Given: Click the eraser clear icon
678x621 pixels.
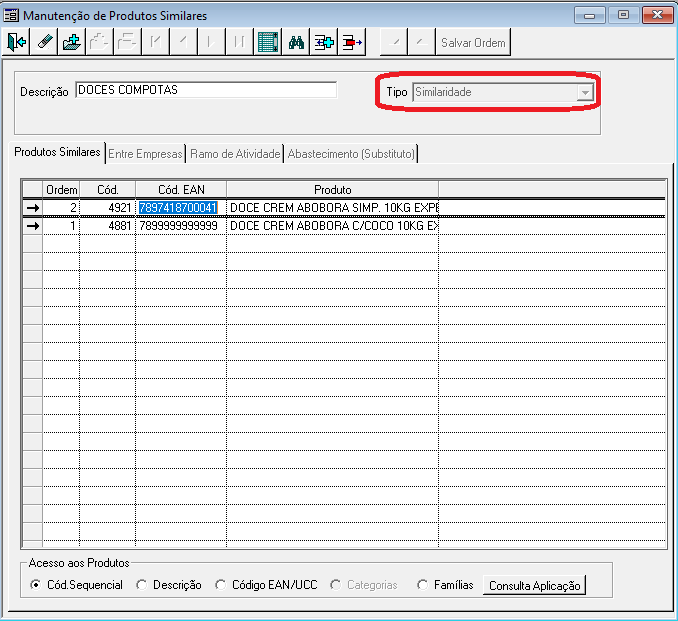Looking at the screenshot, I should pos(44,42).
